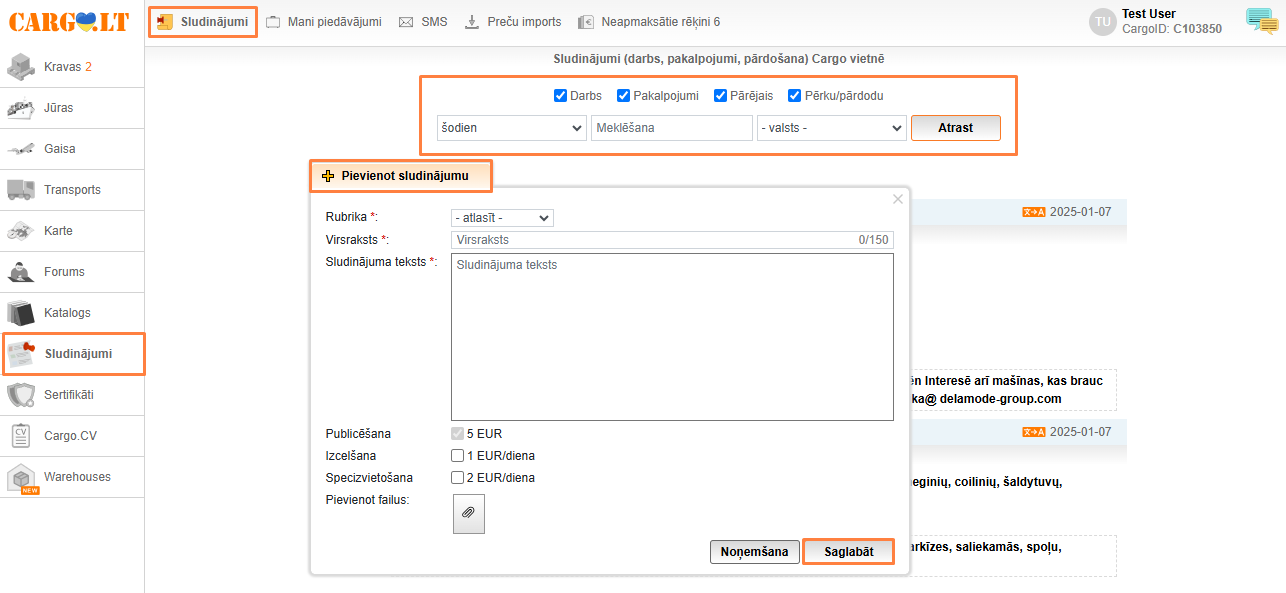Open the valsts country dropdown
The width and height of the screenshot is (1286, 593).
pos(831,128)
